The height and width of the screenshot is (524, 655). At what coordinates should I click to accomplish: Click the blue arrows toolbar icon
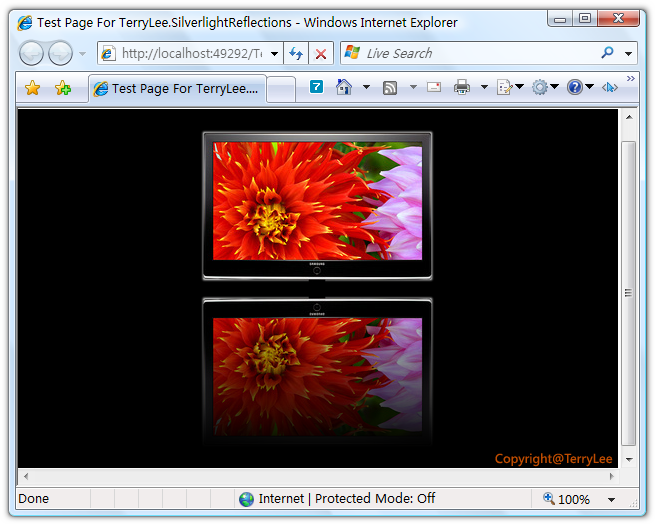609,87
